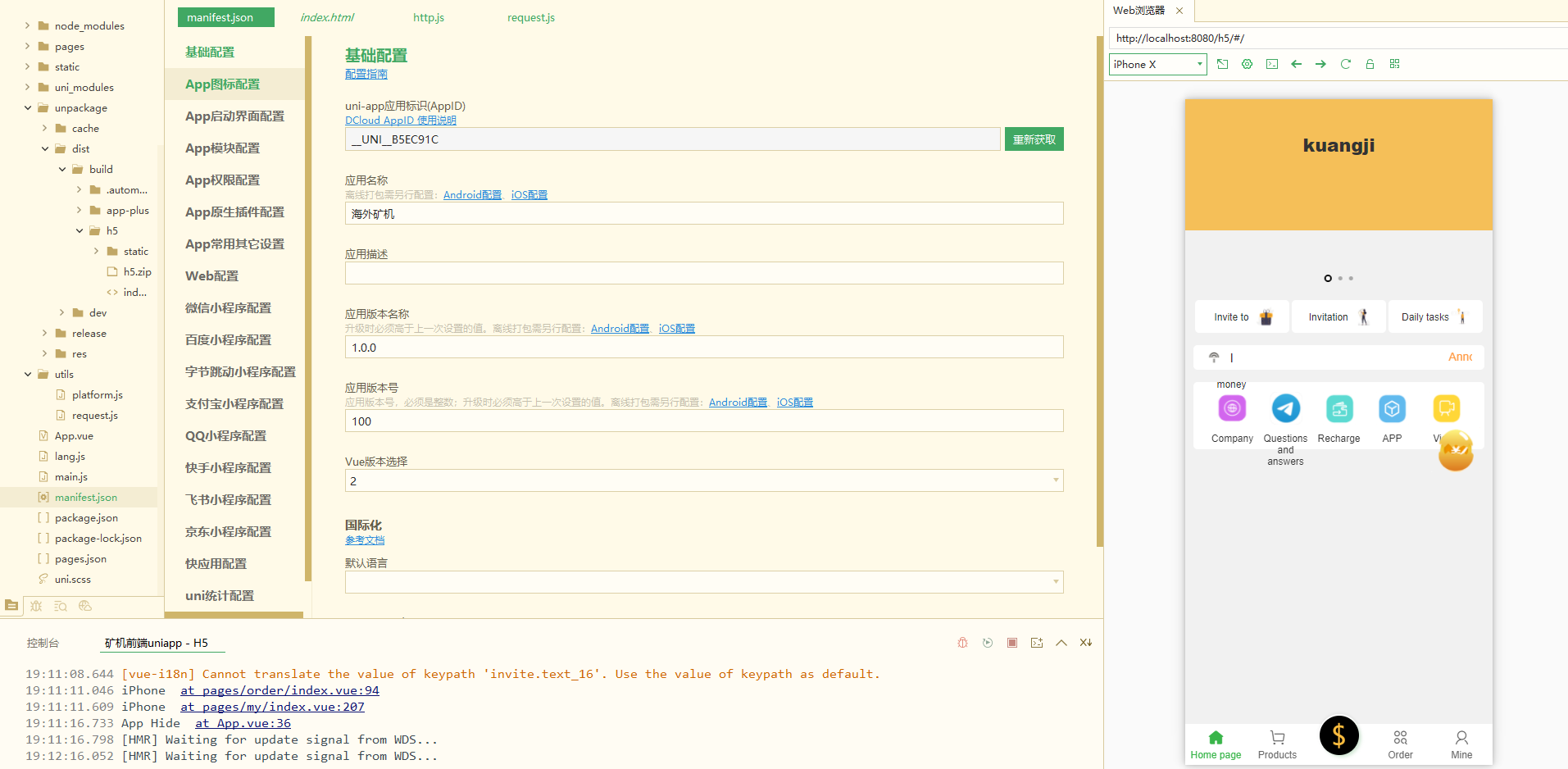Tap the Recharge icon in the preview
This screenshot has height=769, width=1568.
[1338, 409]
